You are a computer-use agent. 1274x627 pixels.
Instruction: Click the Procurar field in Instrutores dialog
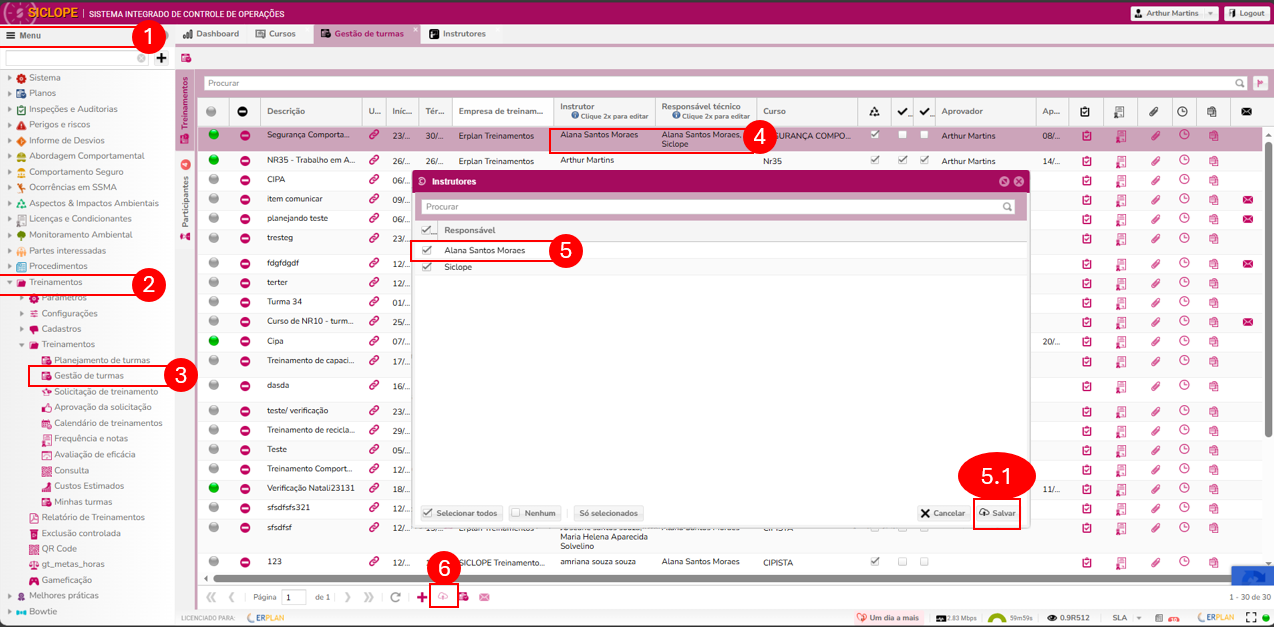pyautogui.click(x=710, y=207)
